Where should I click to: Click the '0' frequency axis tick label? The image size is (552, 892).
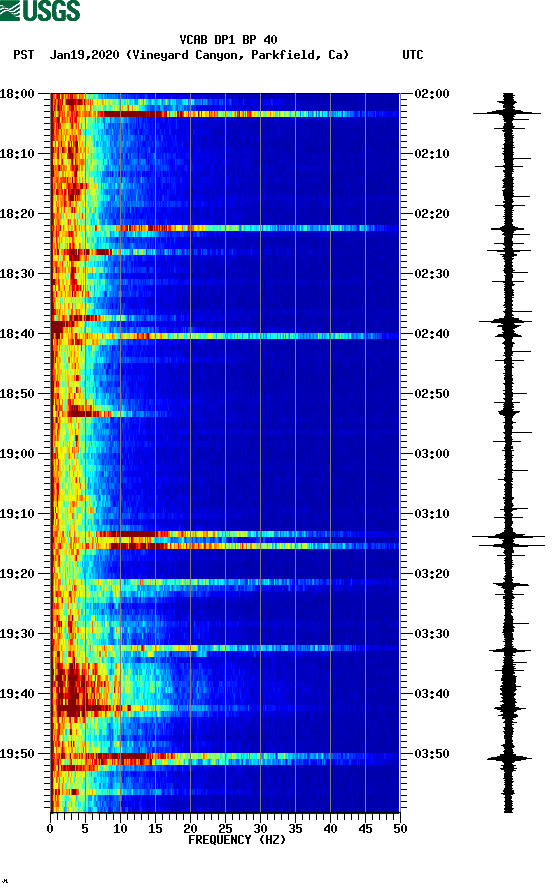click(50, 829)
